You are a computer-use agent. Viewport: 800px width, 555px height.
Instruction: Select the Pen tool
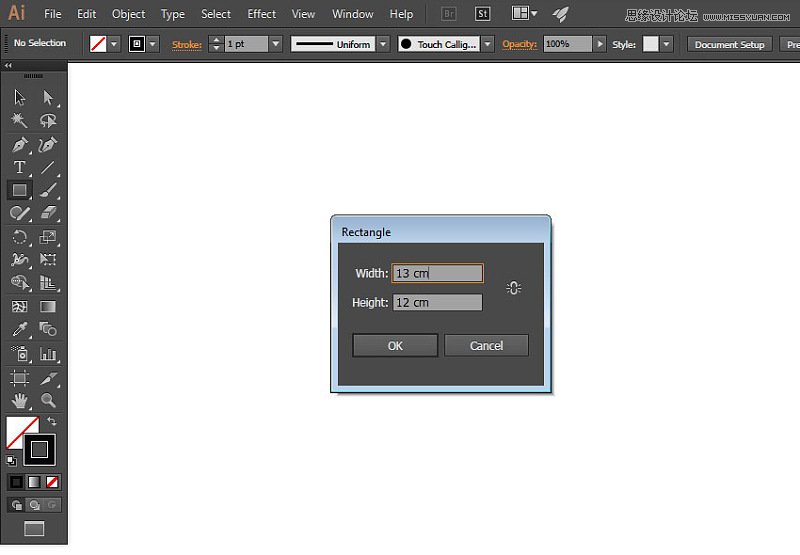click(x=19, y=145)
